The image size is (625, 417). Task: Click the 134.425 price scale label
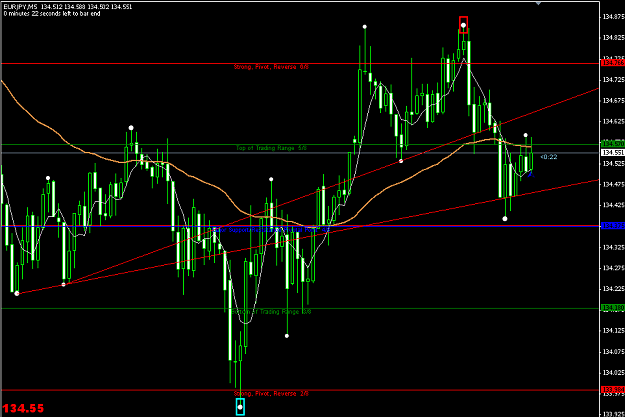[x=613, y=205]
